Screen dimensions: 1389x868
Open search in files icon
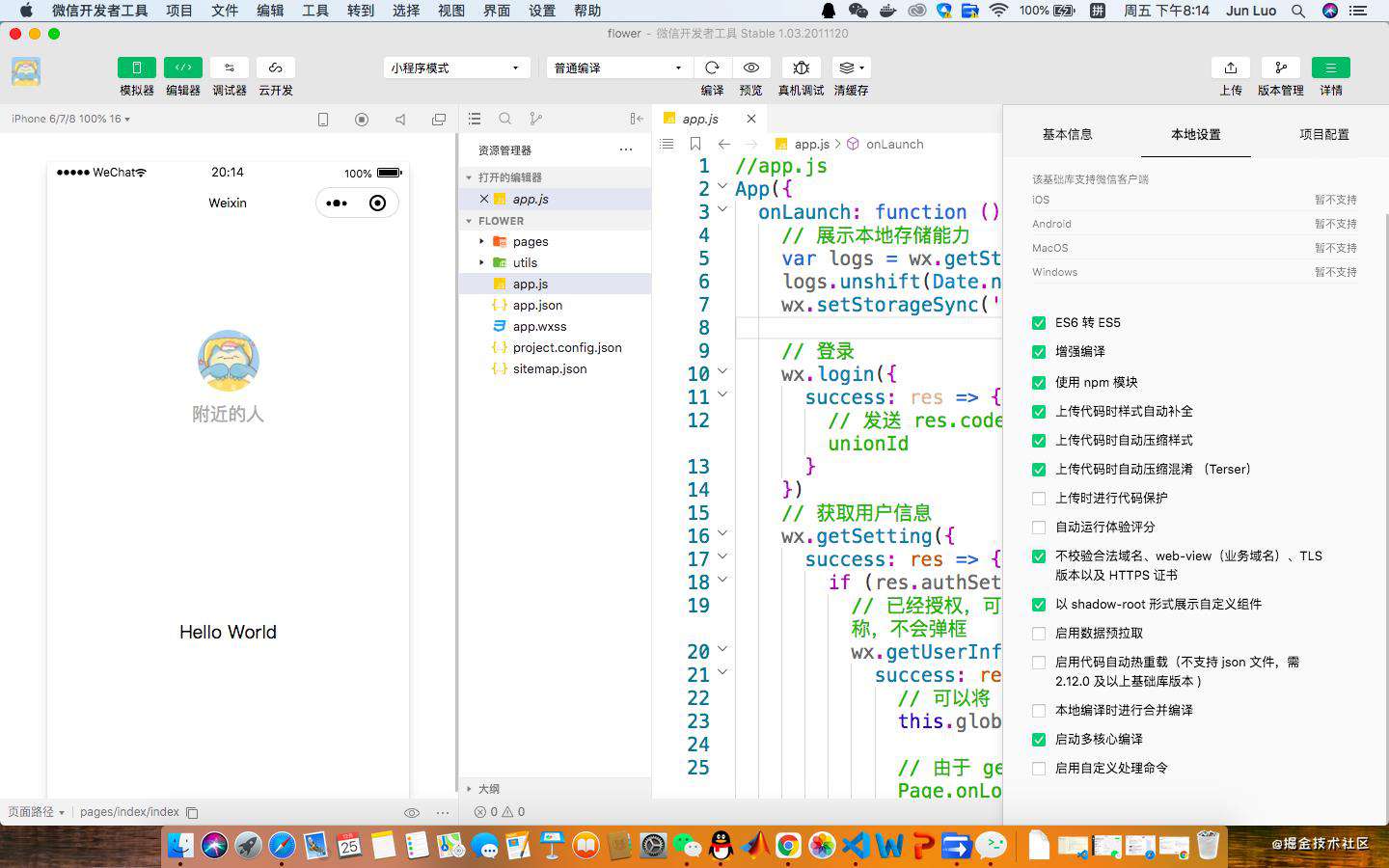click(505, 119)
